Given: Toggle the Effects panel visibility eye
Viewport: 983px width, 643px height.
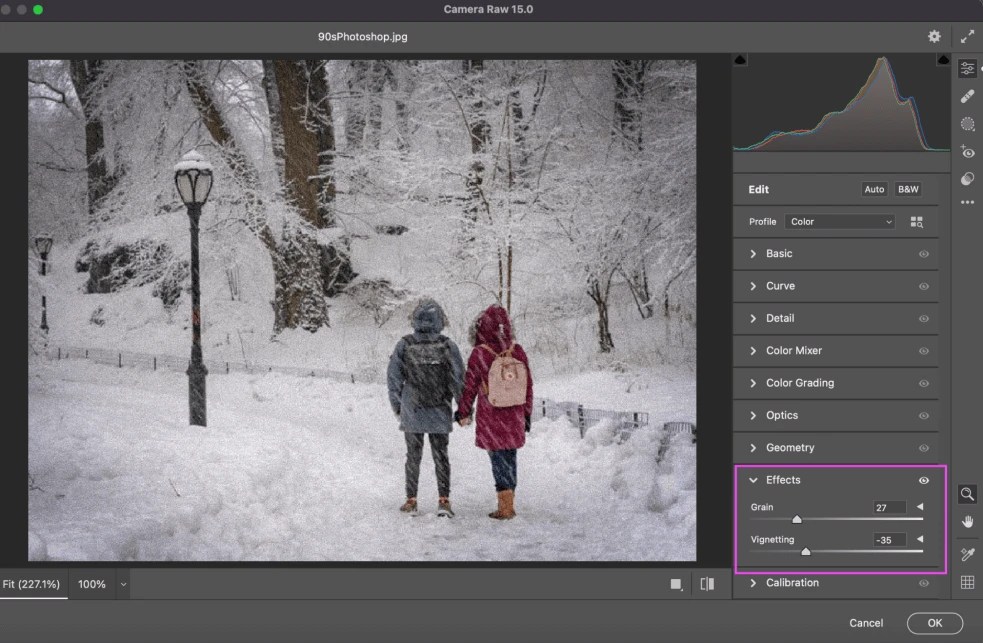Looking at the screenshot, I should 924,480.
